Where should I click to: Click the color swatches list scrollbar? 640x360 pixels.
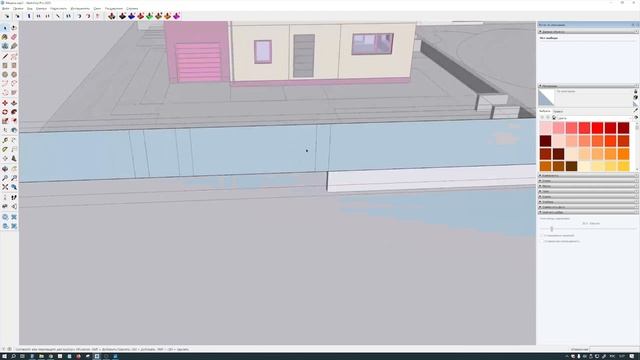pyautogui.click(x=637, y=146)
